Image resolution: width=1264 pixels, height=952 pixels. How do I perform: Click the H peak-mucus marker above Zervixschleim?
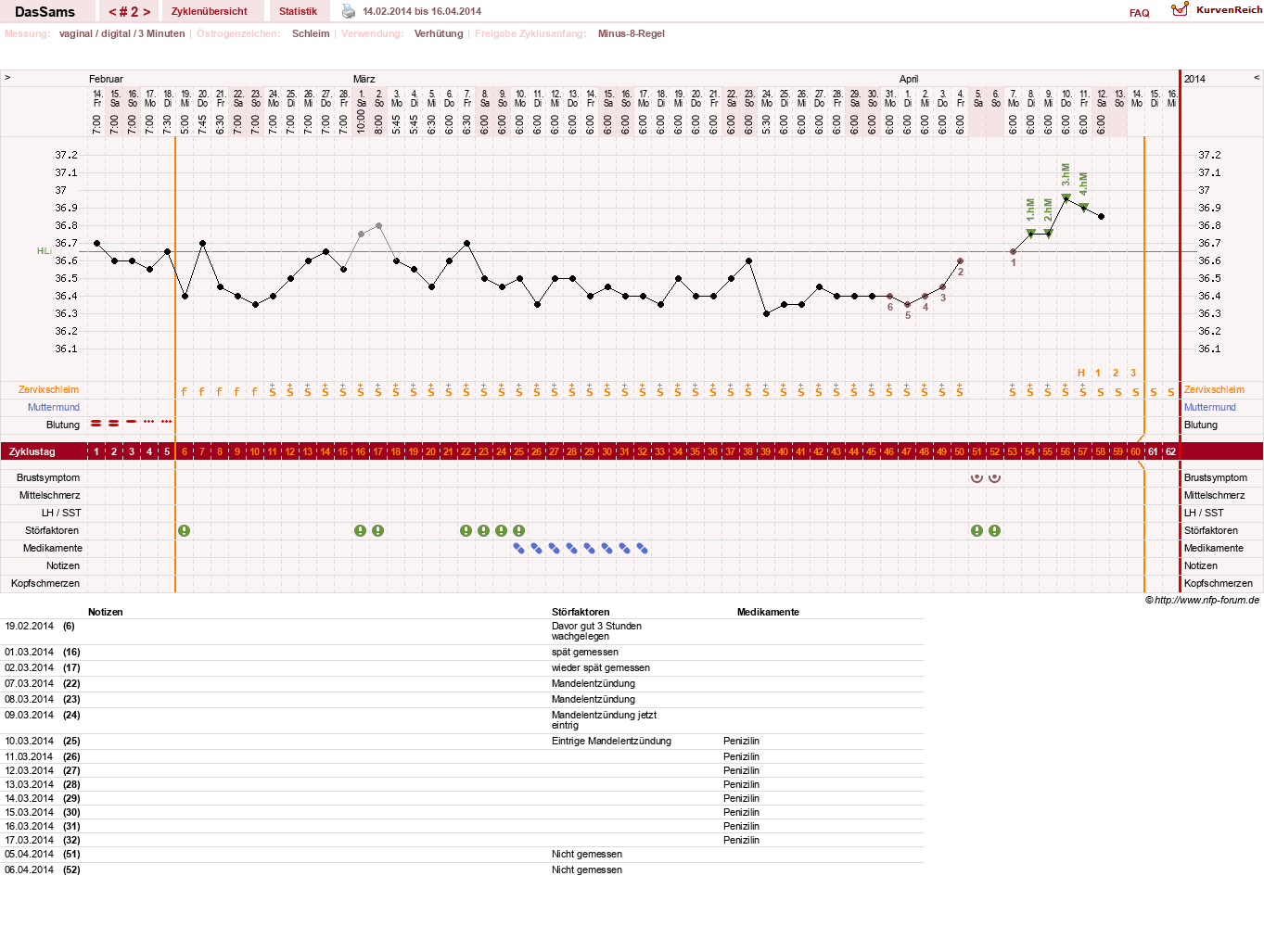(1081, 373)
